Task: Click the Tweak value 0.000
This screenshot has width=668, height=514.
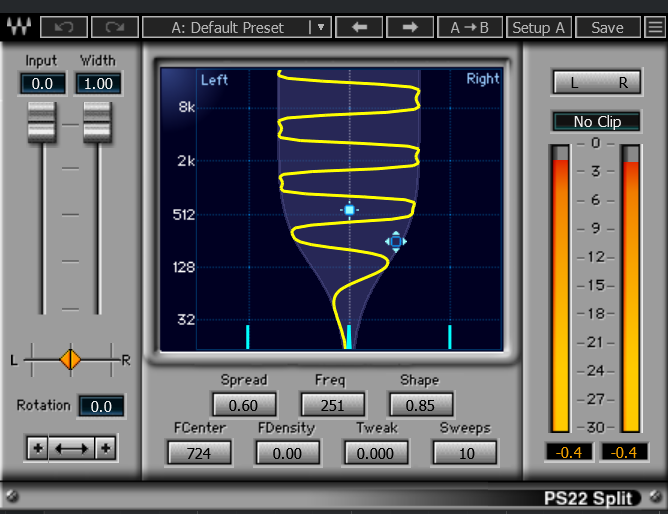Action: click(x=376, y=453)
